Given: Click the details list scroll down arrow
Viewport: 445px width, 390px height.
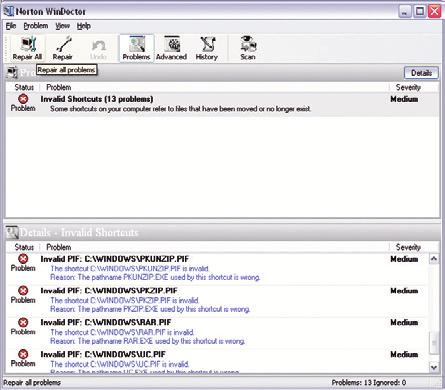Looking at the screenshot, I should pos(434,367).
